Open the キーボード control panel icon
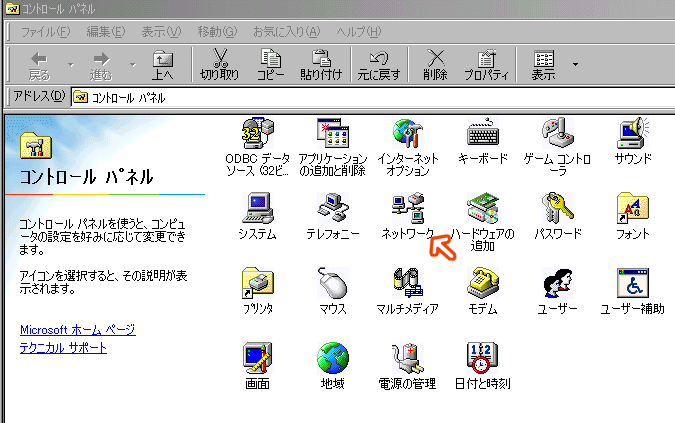675x423 pixels. coord(483,133)
